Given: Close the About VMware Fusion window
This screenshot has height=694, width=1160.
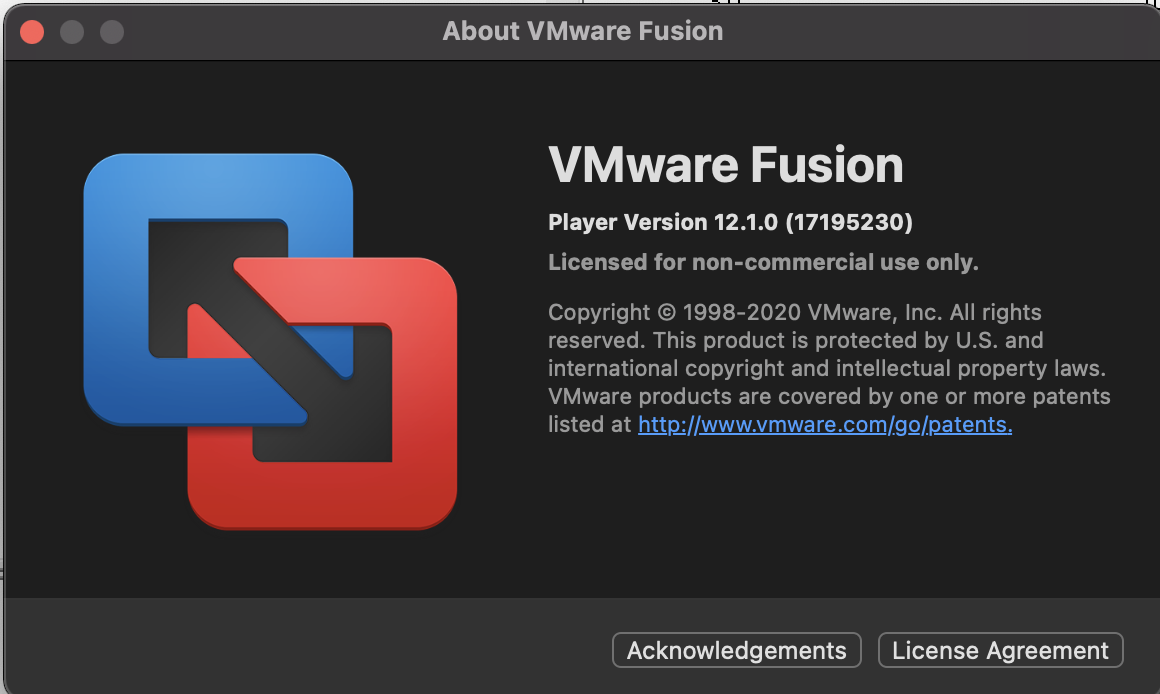Looking at the screenshot, I should pyautogui.click(x=32, y=32).
